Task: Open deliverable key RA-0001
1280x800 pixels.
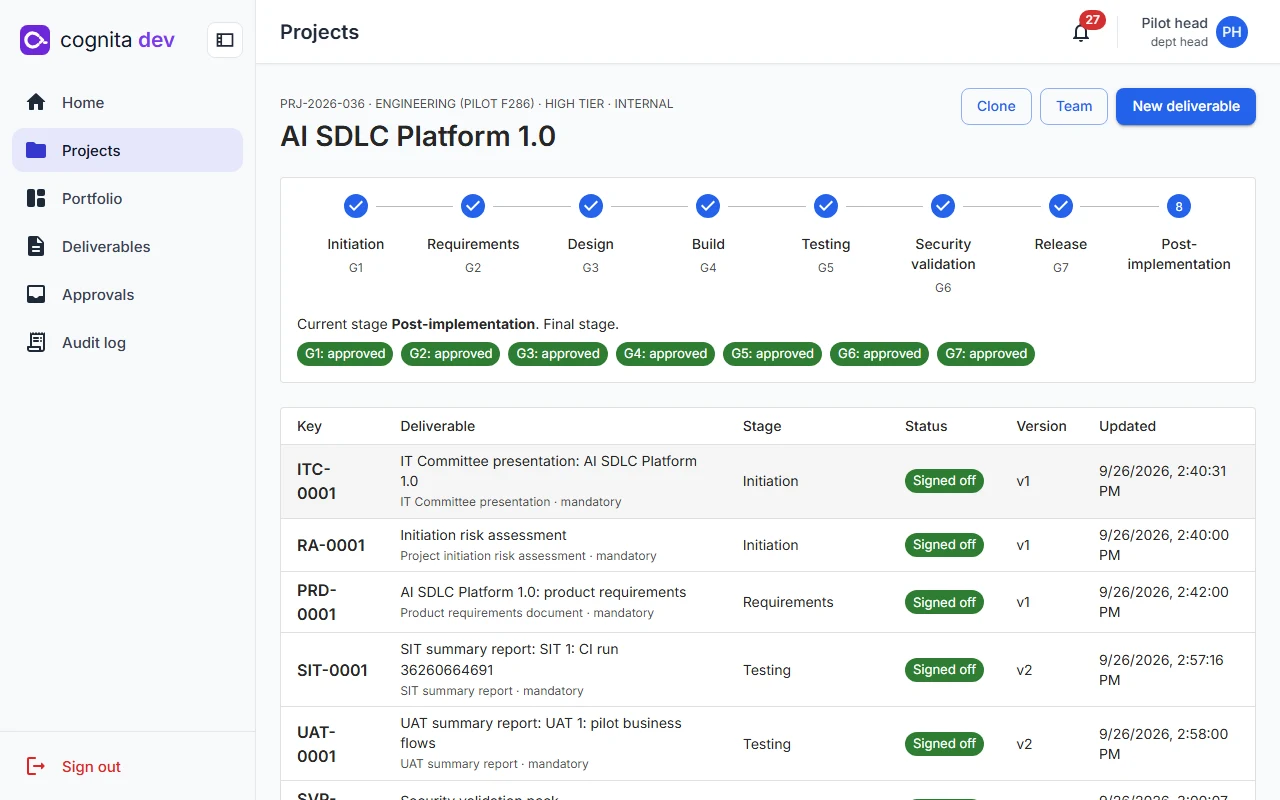Action: tap(331, 545)
